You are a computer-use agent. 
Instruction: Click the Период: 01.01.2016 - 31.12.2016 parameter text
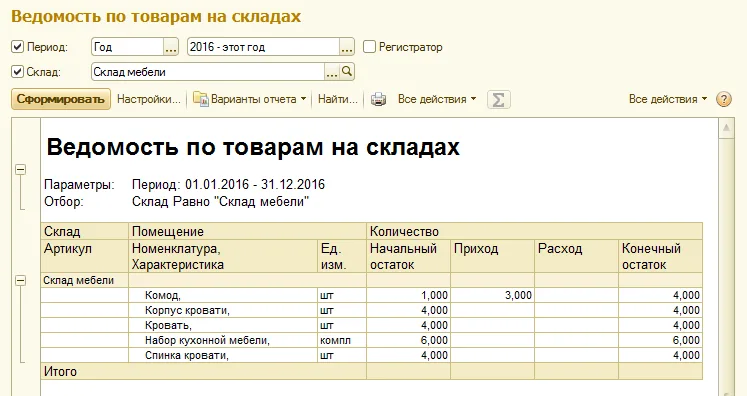click(x=228, y=184)
